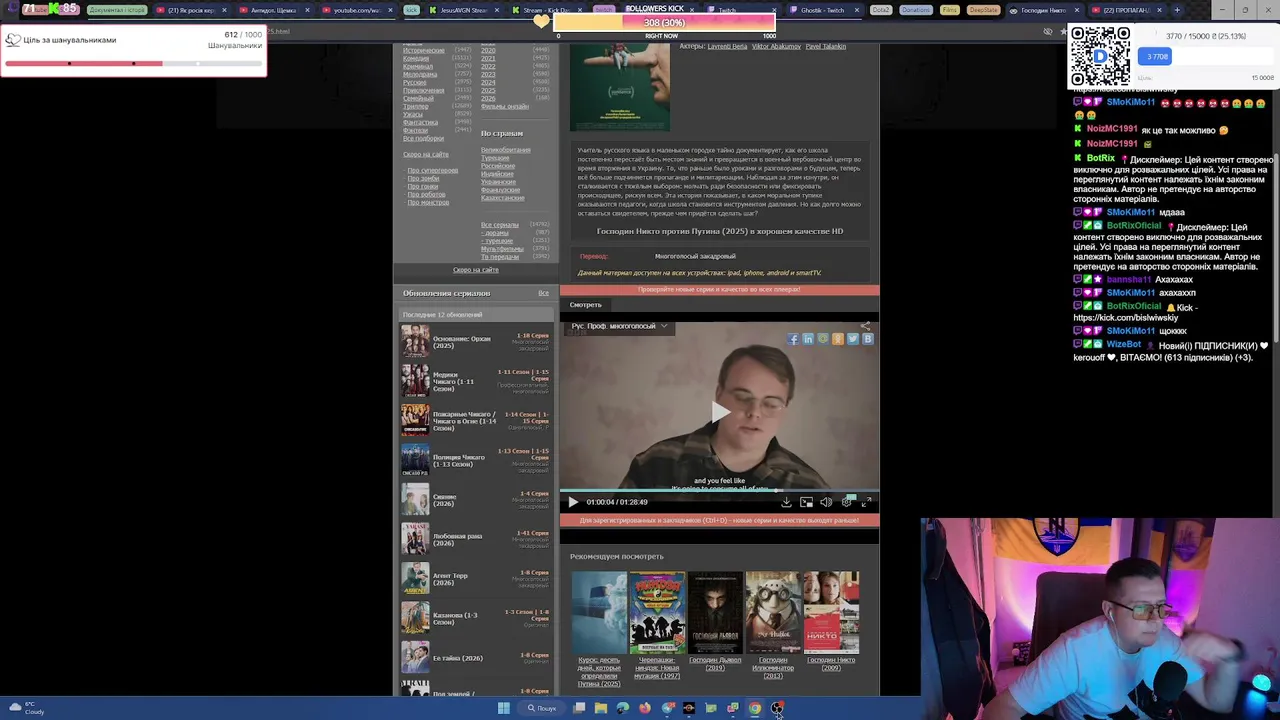Open the 'Комедия' genre link
This screenshot has width=1280, height=720.
(416, 58)
